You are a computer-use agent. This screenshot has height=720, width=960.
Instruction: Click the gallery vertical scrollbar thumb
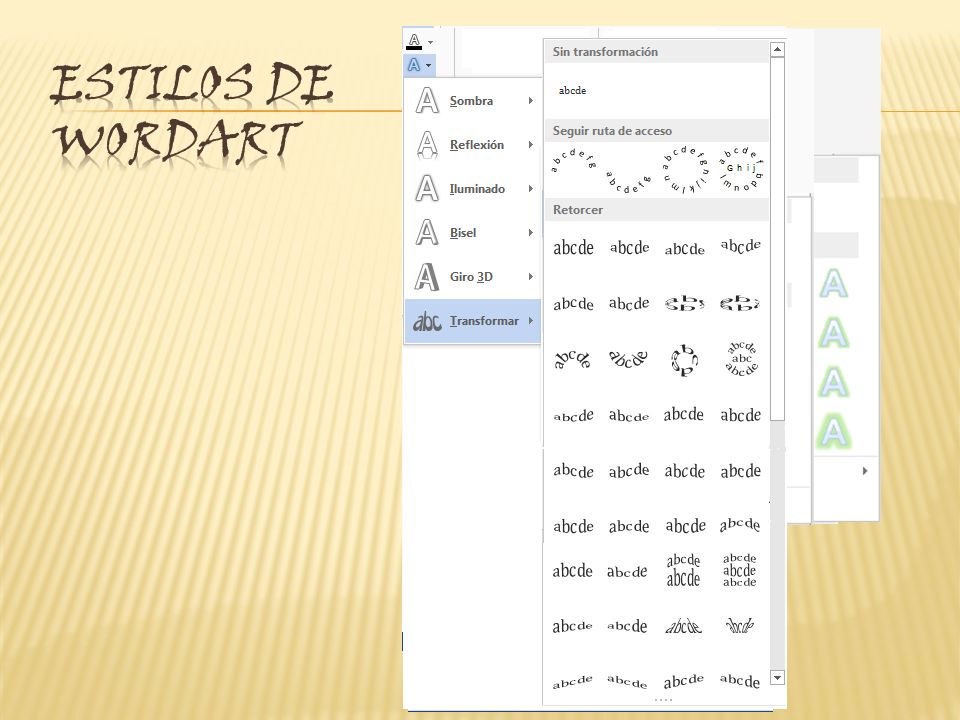pyautogui.click(x=777, y=239)
